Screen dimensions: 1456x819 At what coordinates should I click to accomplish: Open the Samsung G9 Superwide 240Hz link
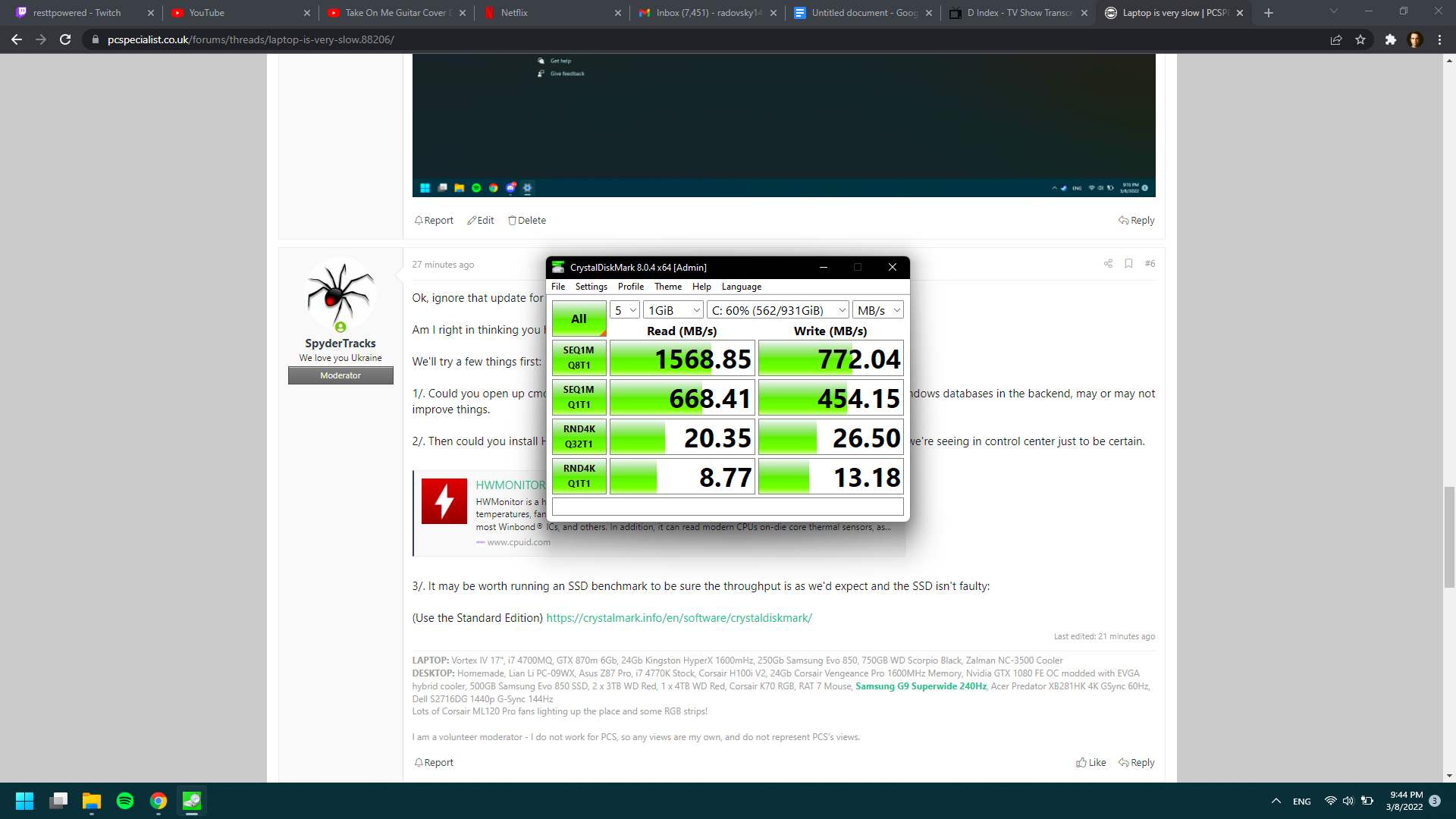[921, 686]
